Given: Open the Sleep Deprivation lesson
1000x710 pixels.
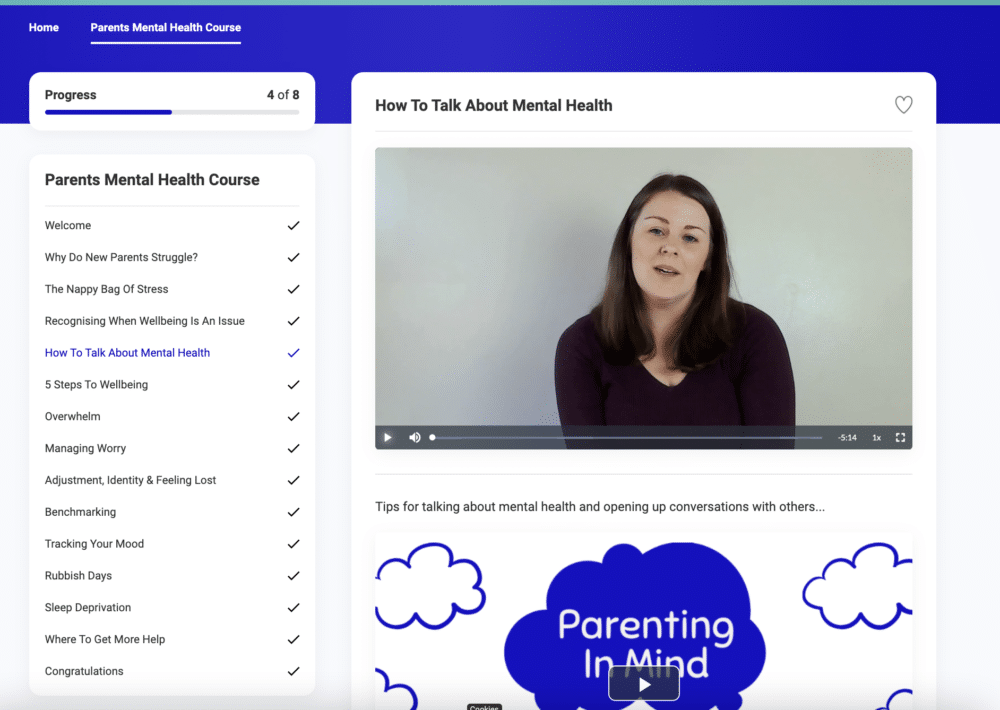Looking at the screenshot, I should point(88,607).
